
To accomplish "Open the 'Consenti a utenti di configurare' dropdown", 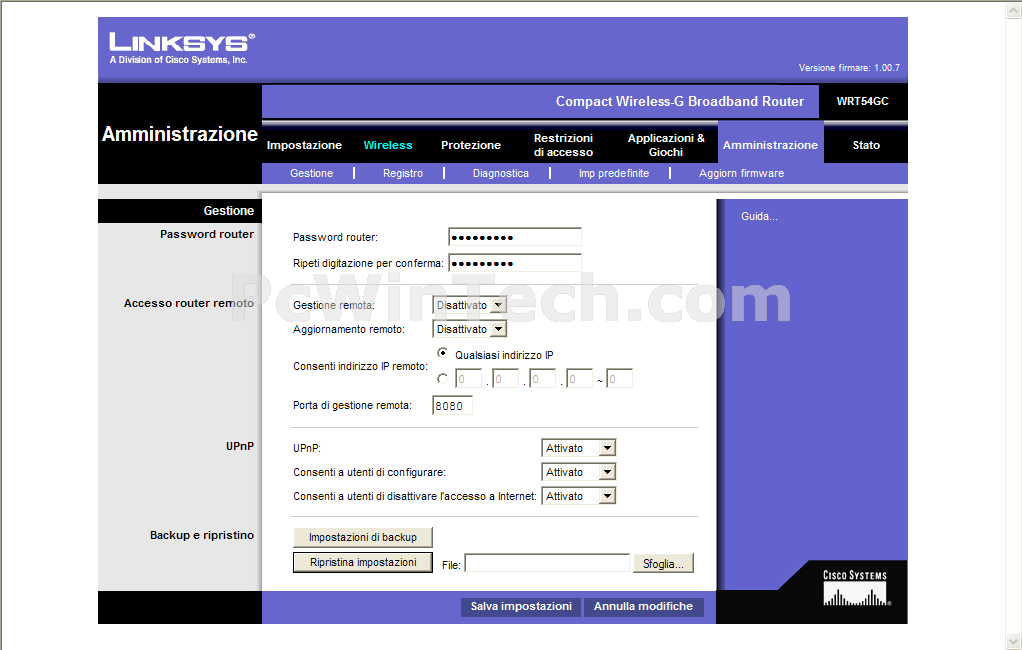I will tap(579, 472).
